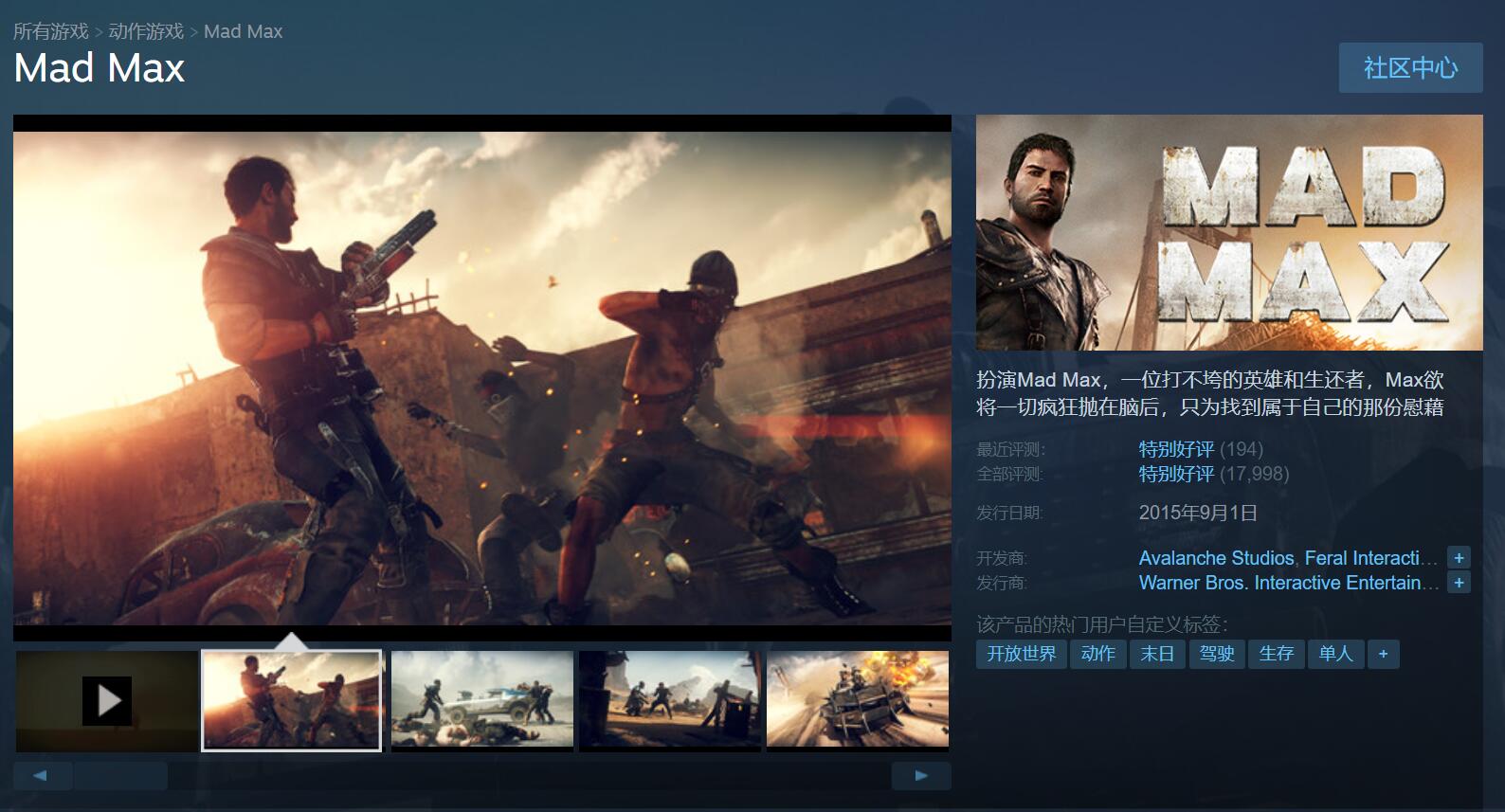Play the trailer video thumbnail
The height and width of the screenshot is (812, 1505).
coord(106,701)
